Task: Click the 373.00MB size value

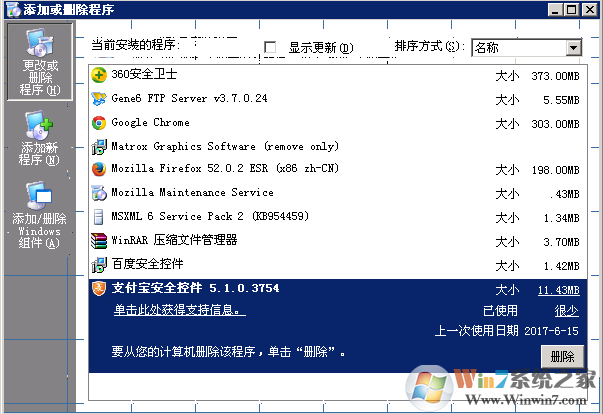Action: (555, 76)
